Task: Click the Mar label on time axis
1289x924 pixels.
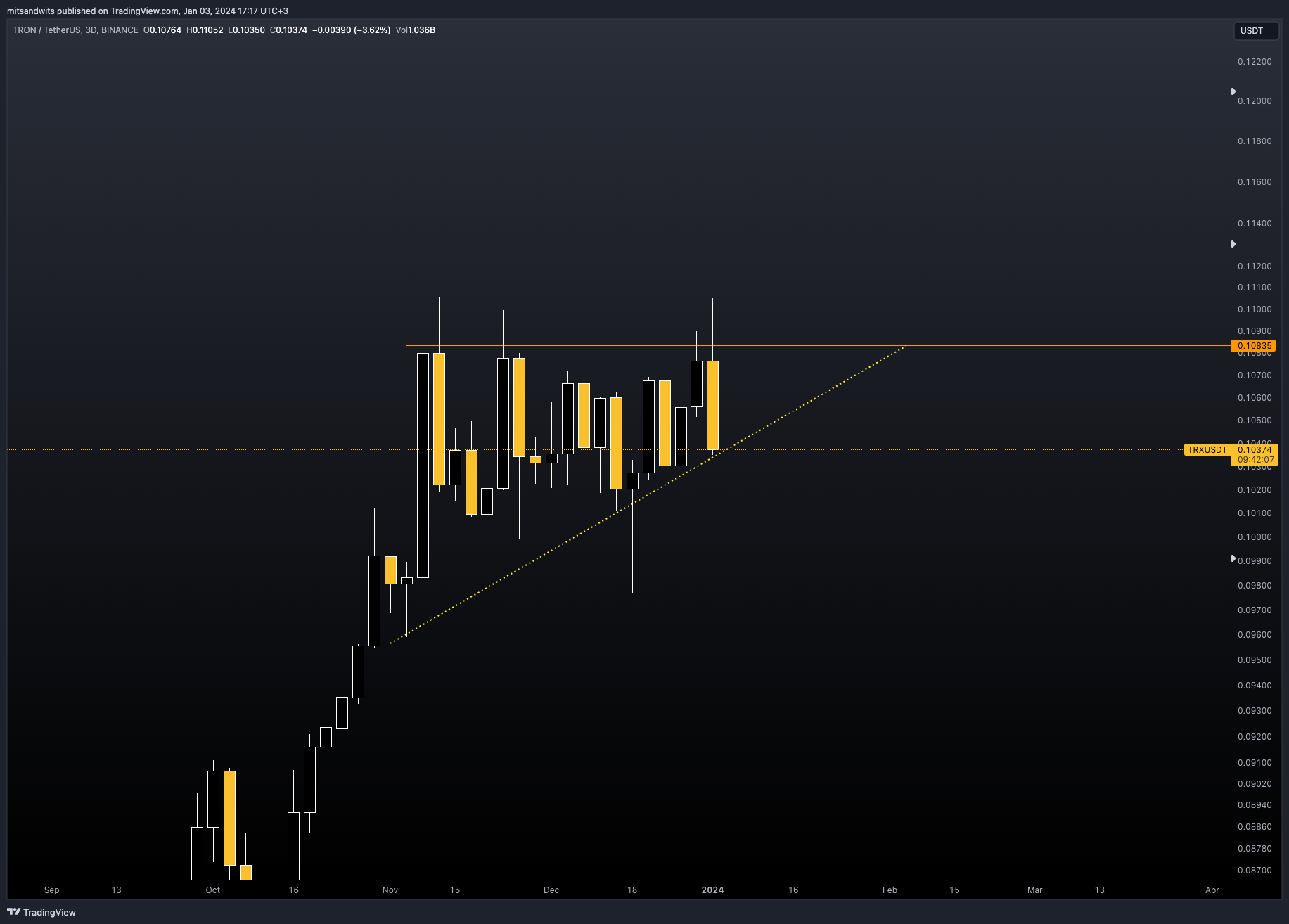Action: point(1034,890)
